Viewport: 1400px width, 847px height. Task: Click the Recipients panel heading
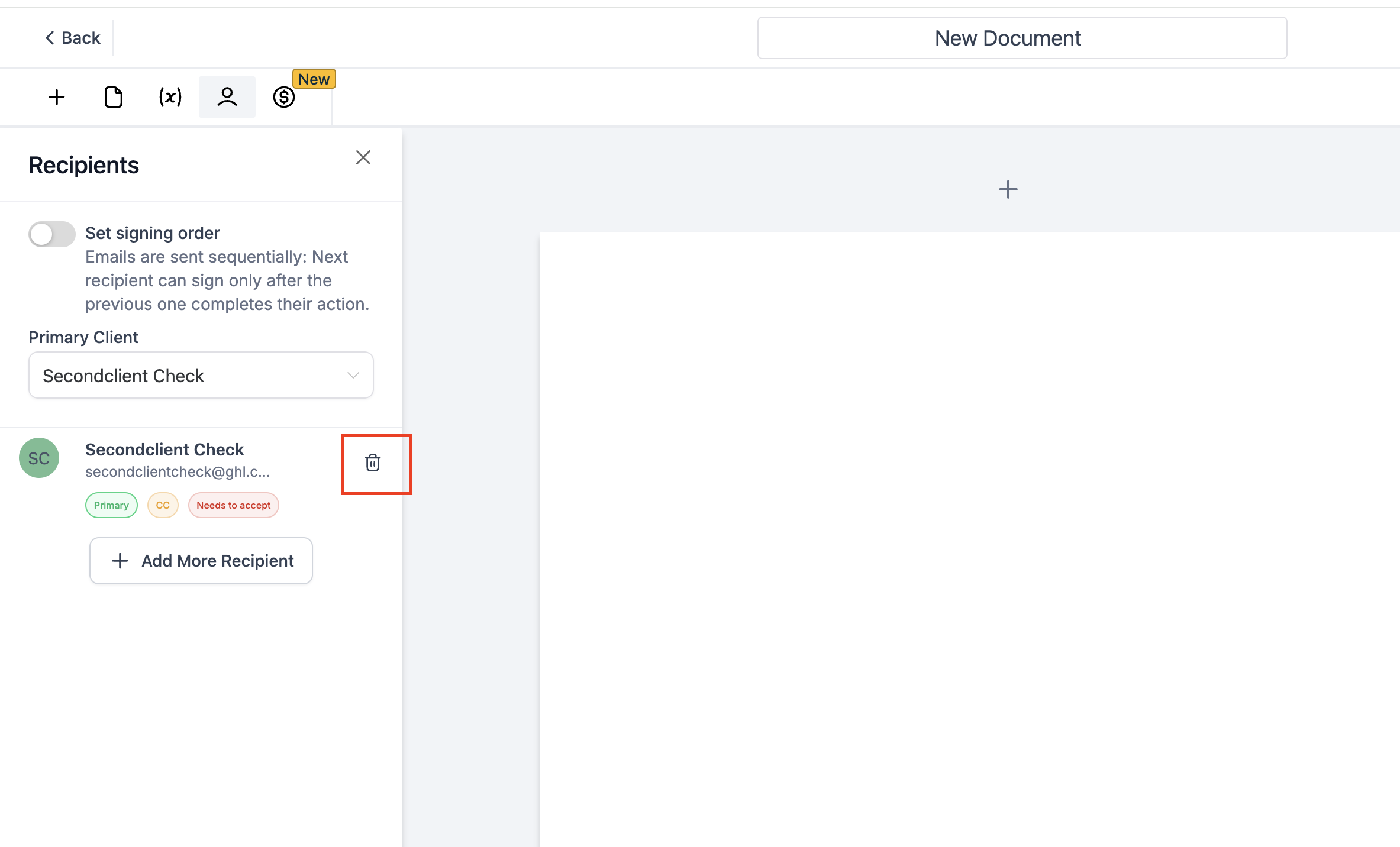click(83, 165)
